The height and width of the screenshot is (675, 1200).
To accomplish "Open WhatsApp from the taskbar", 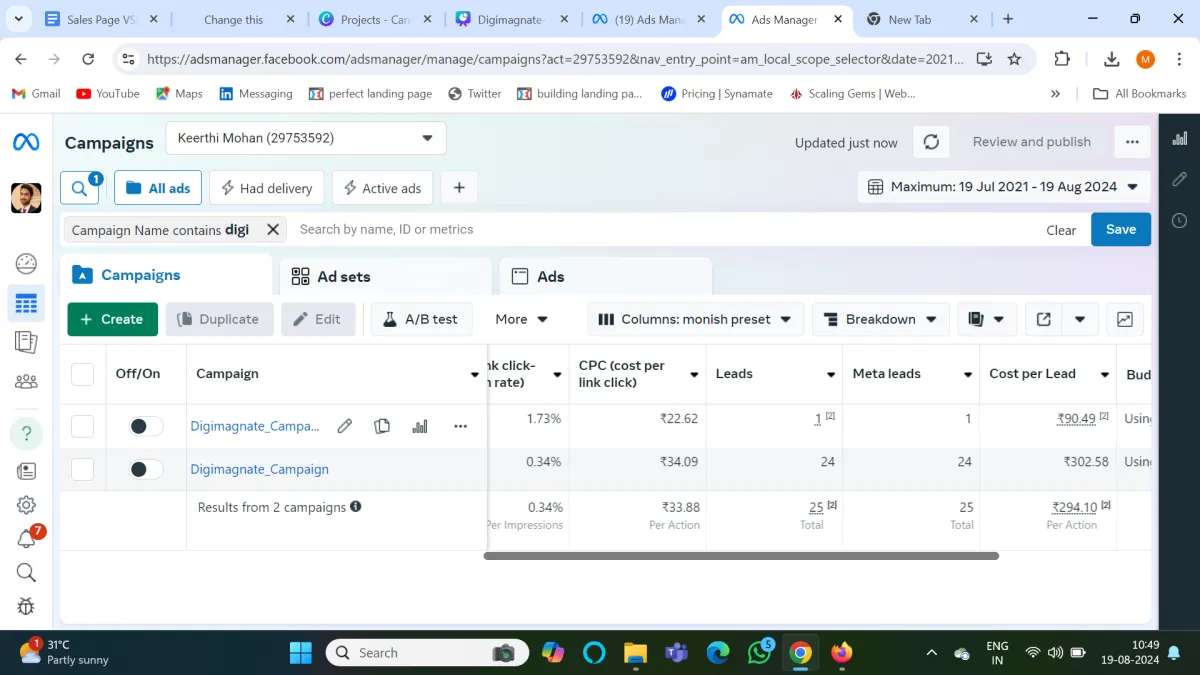I will [760, 652].
